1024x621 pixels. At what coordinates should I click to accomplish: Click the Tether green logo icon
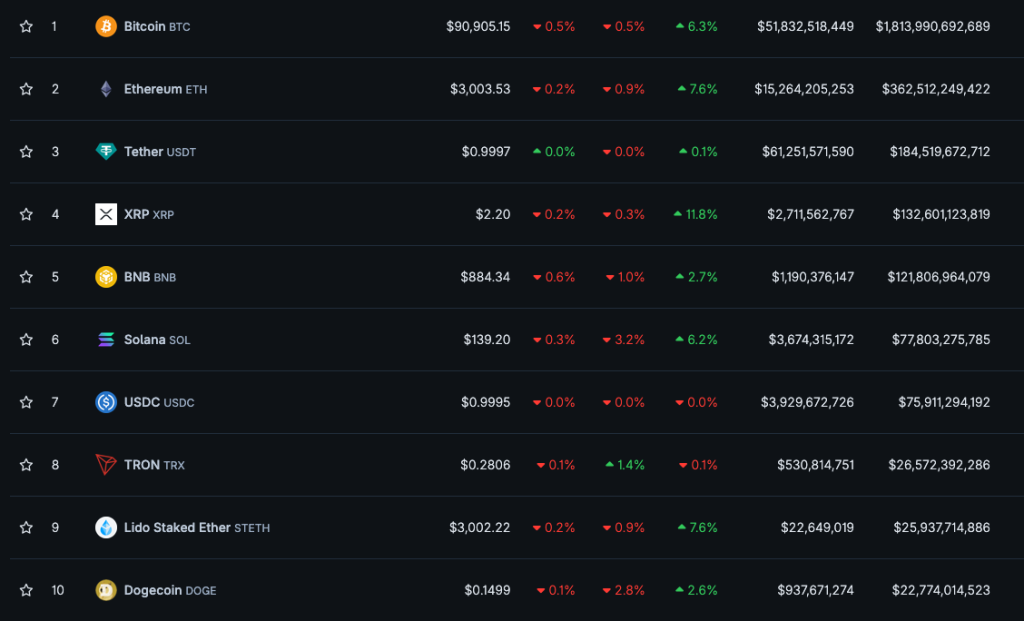(x=106, y=152)
